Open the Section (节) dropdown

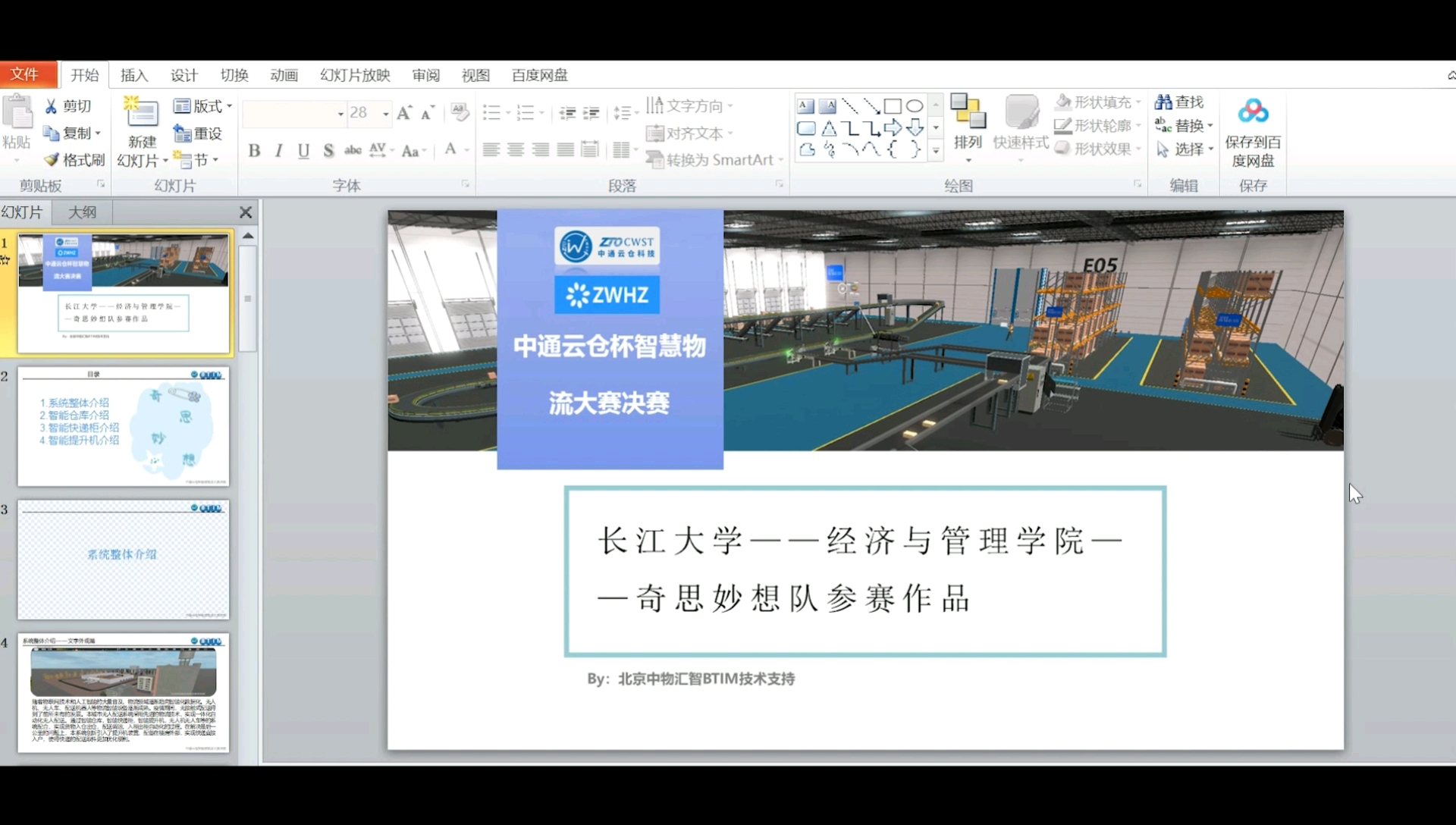point(196,160)
